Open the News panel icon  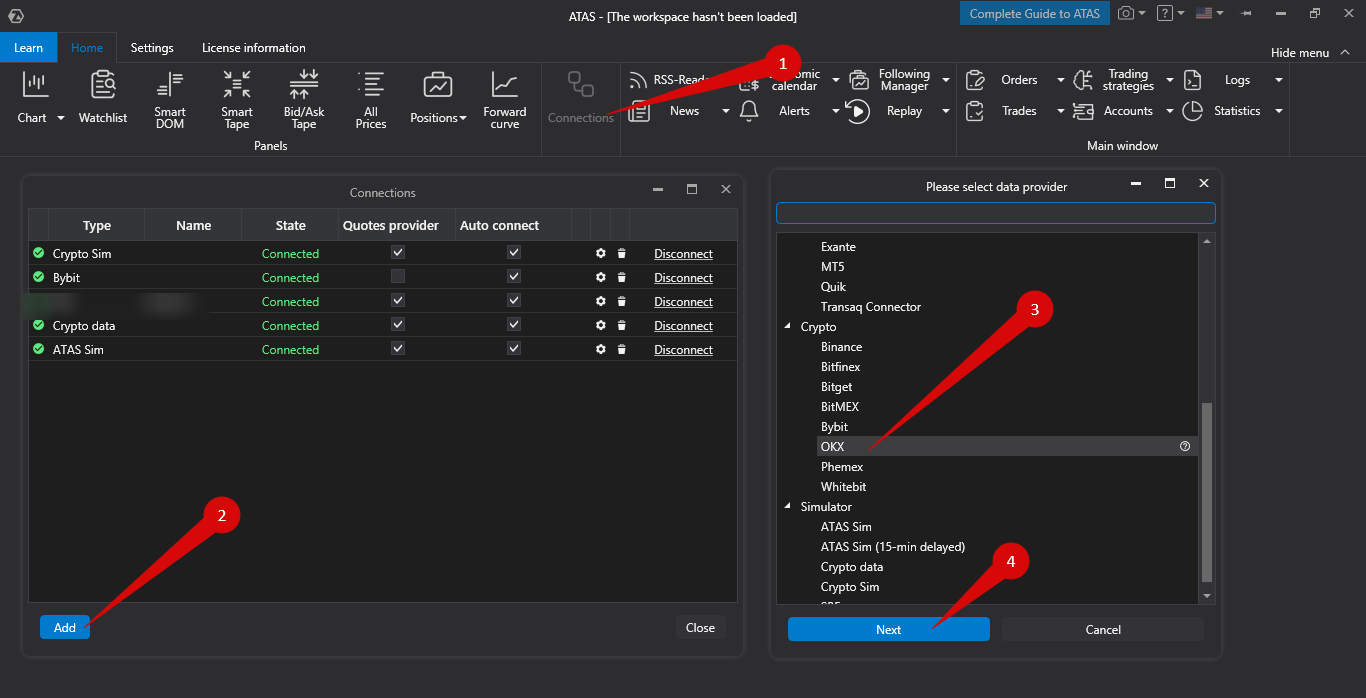[640, 111]
